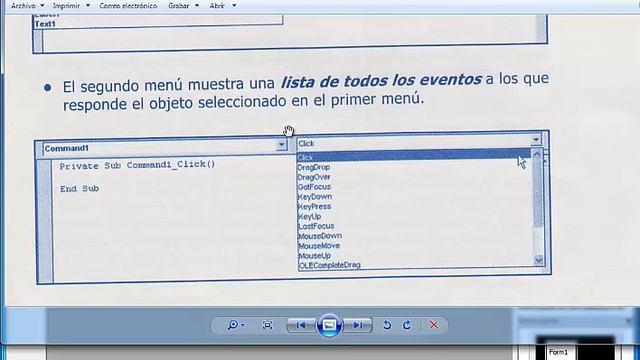Screen dimensions: 640x360
Task: Select GotFocus in the event list
Action: (314, 187)
